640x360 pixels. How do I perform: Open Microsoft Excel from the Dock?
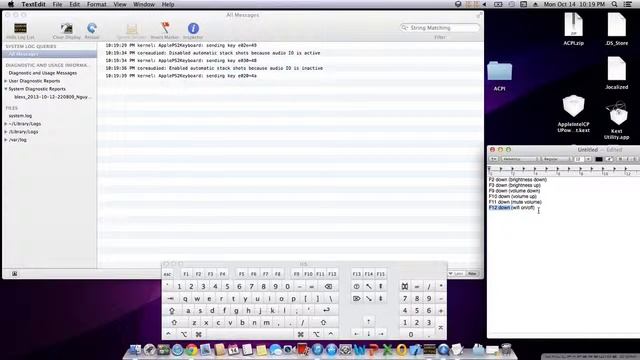click(x=387, y=349)
